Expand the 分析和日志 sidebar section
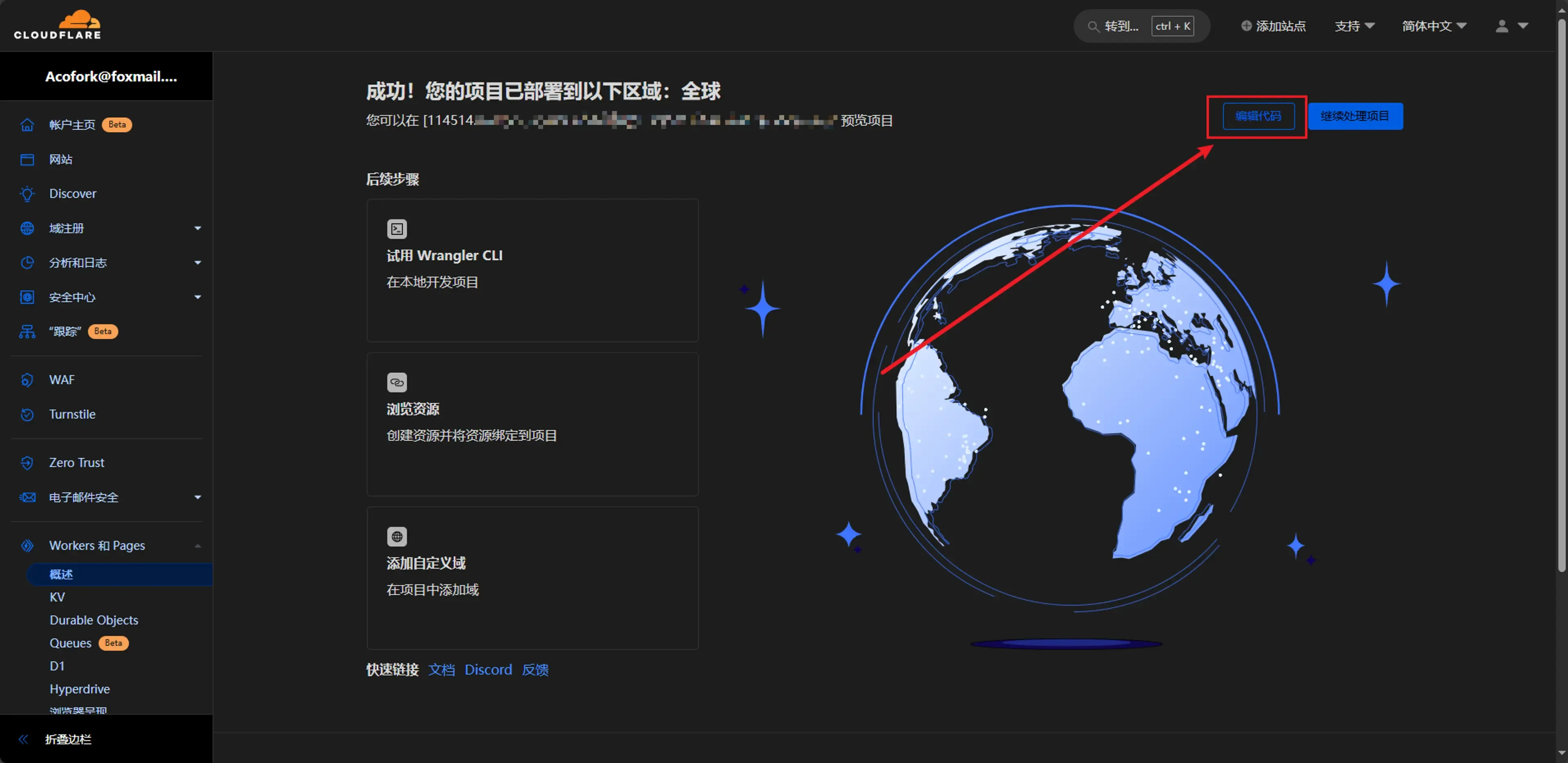 pyautogui.click(x=197, y=263)
